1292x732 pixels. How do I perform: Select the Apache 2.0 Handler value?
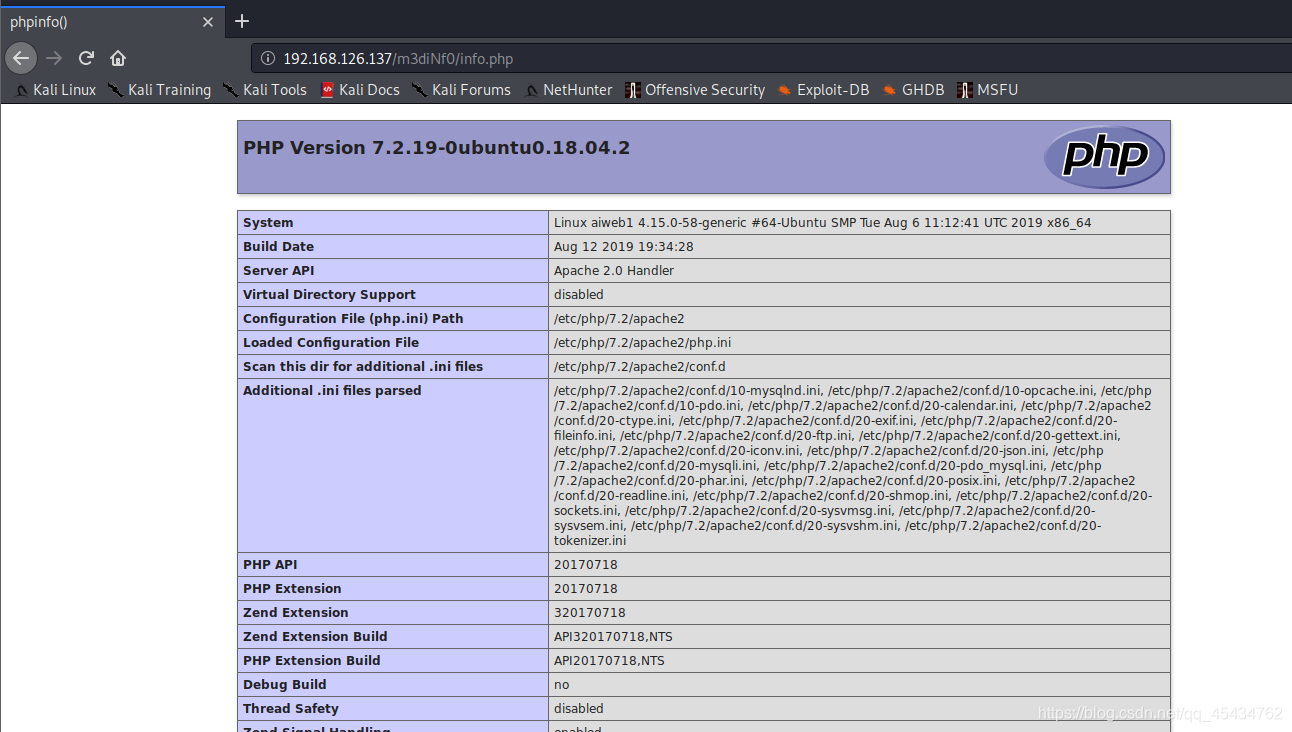pos(614,271)
